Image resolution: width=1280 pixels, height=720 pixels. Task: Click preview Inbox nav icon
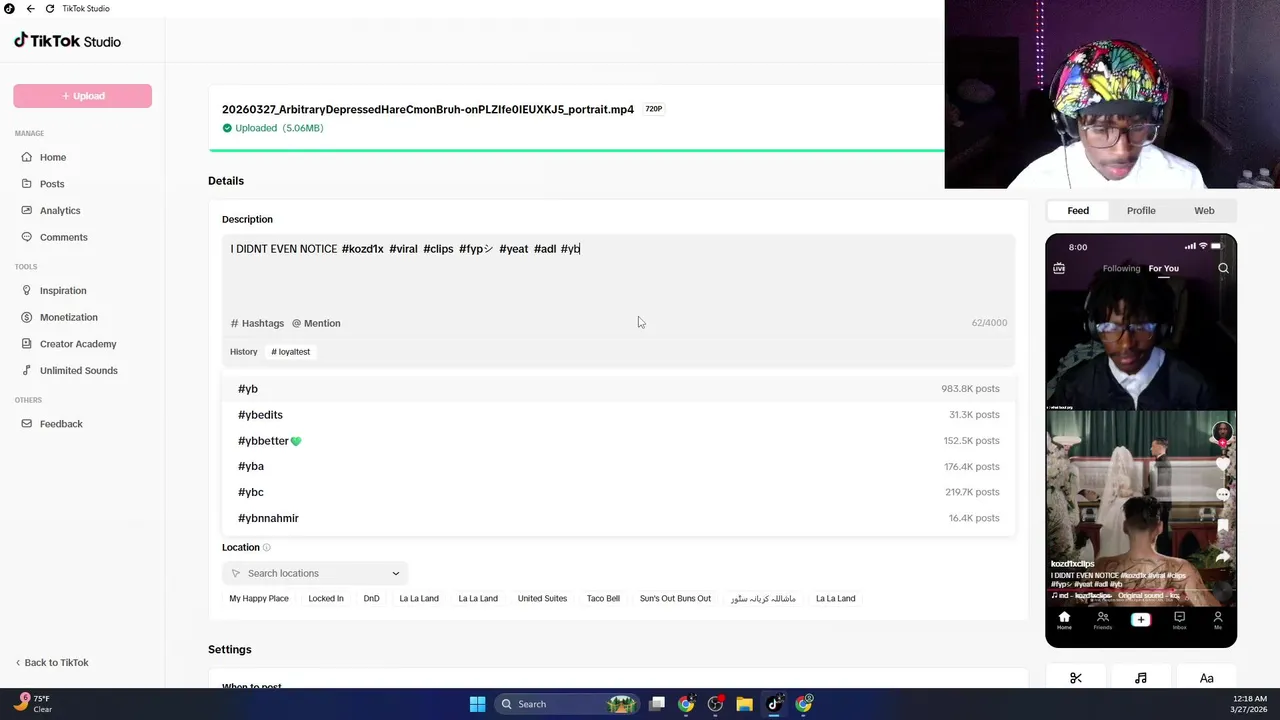1179,620
